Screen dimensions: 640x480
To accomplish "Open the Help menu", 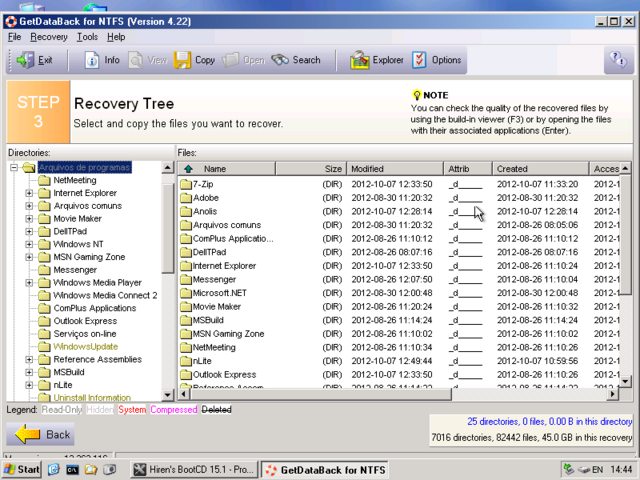I will coord(116,37).
